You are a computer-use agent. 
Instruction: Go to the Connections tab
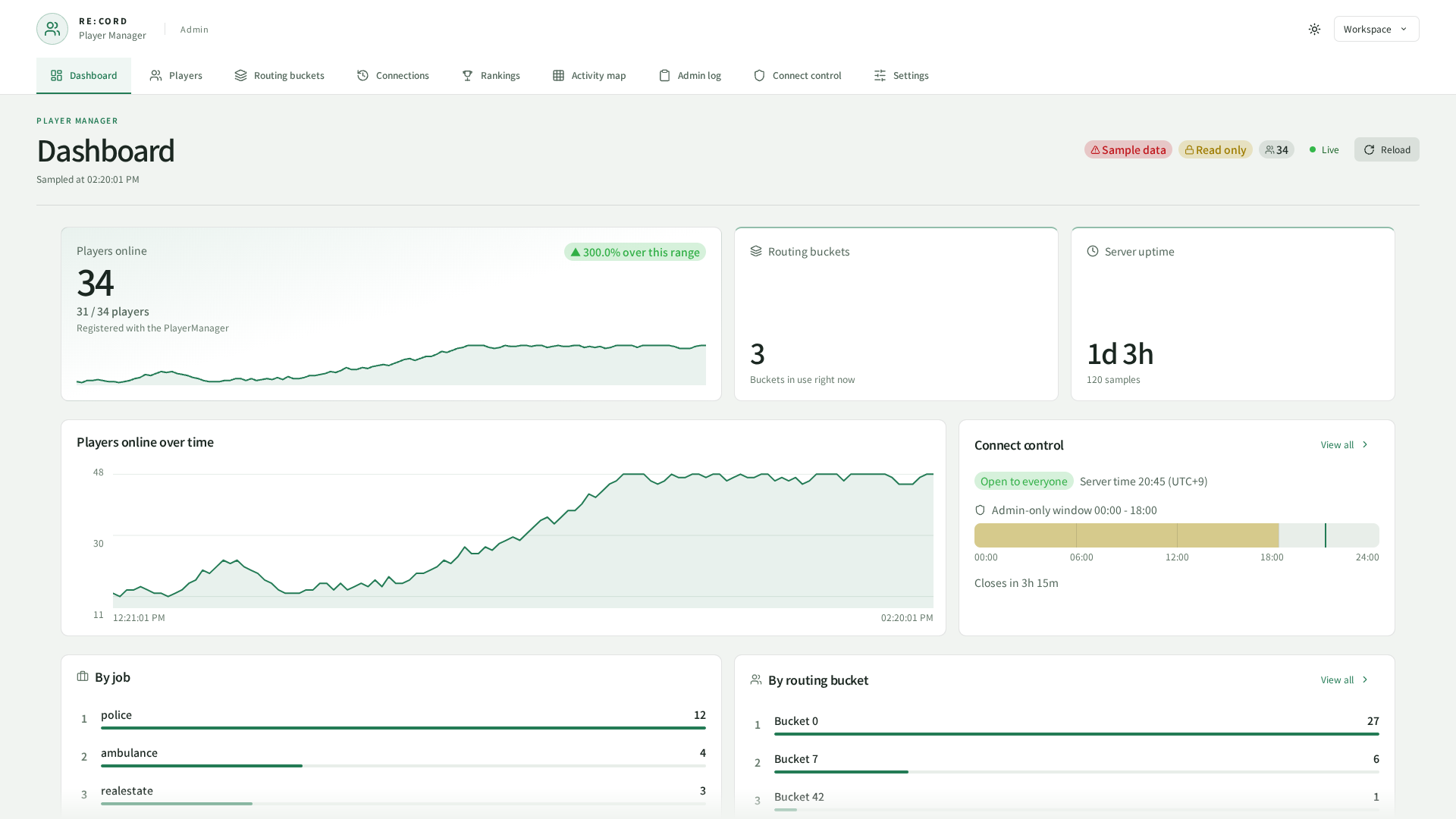pyautogui.click(x=393, y=75)
